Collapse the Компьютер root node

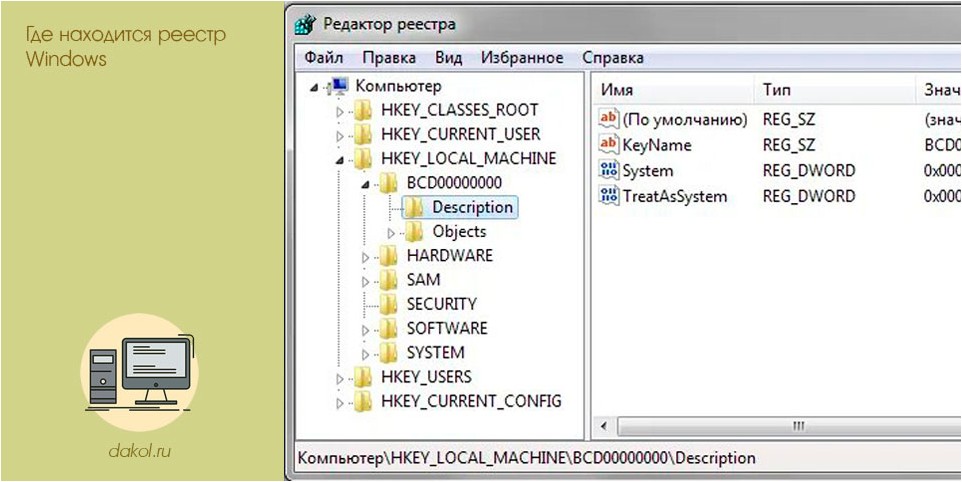point(314,88)
